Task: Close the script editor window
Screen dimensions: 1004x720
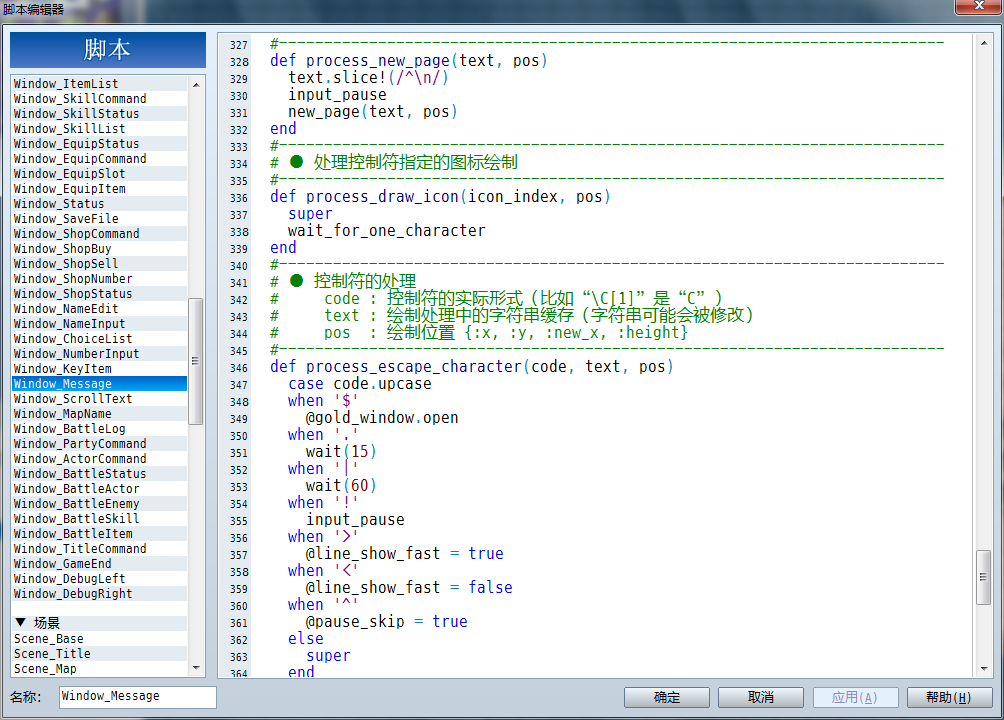Action: click(978, 6)
